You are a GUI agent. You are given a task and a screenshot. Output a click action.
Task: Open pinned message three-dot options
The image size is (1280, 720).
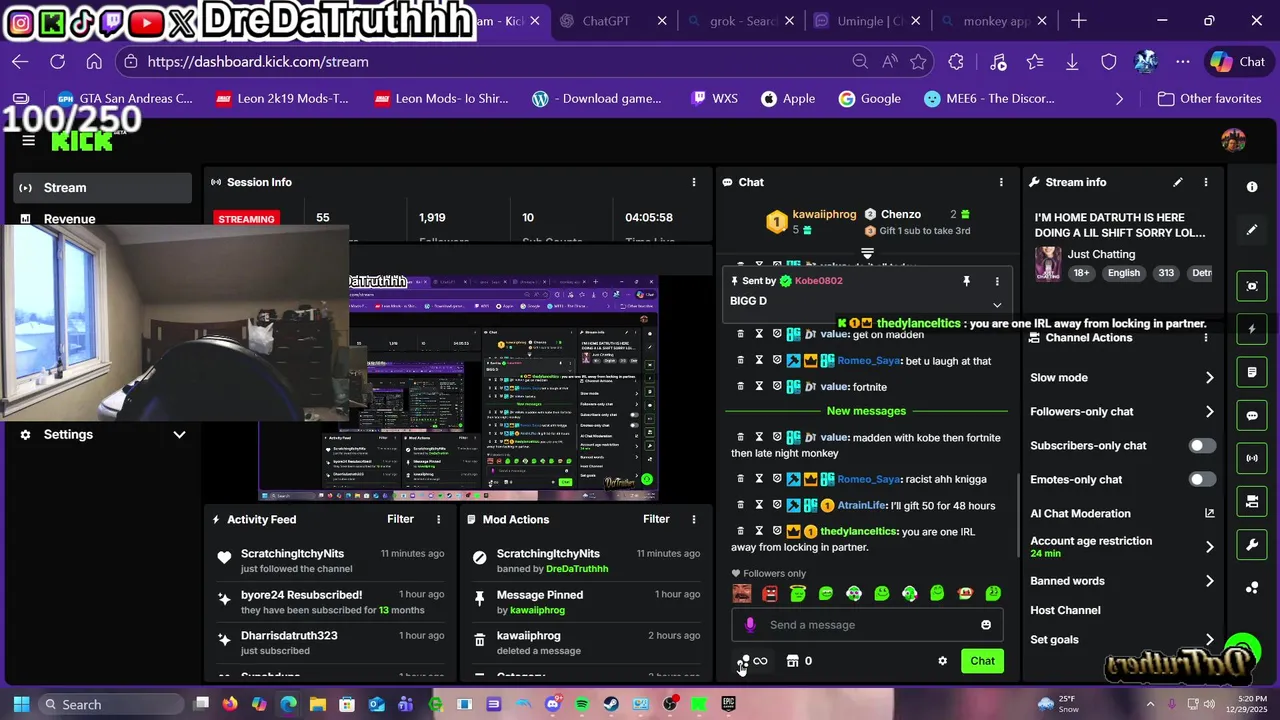(997, 281)
